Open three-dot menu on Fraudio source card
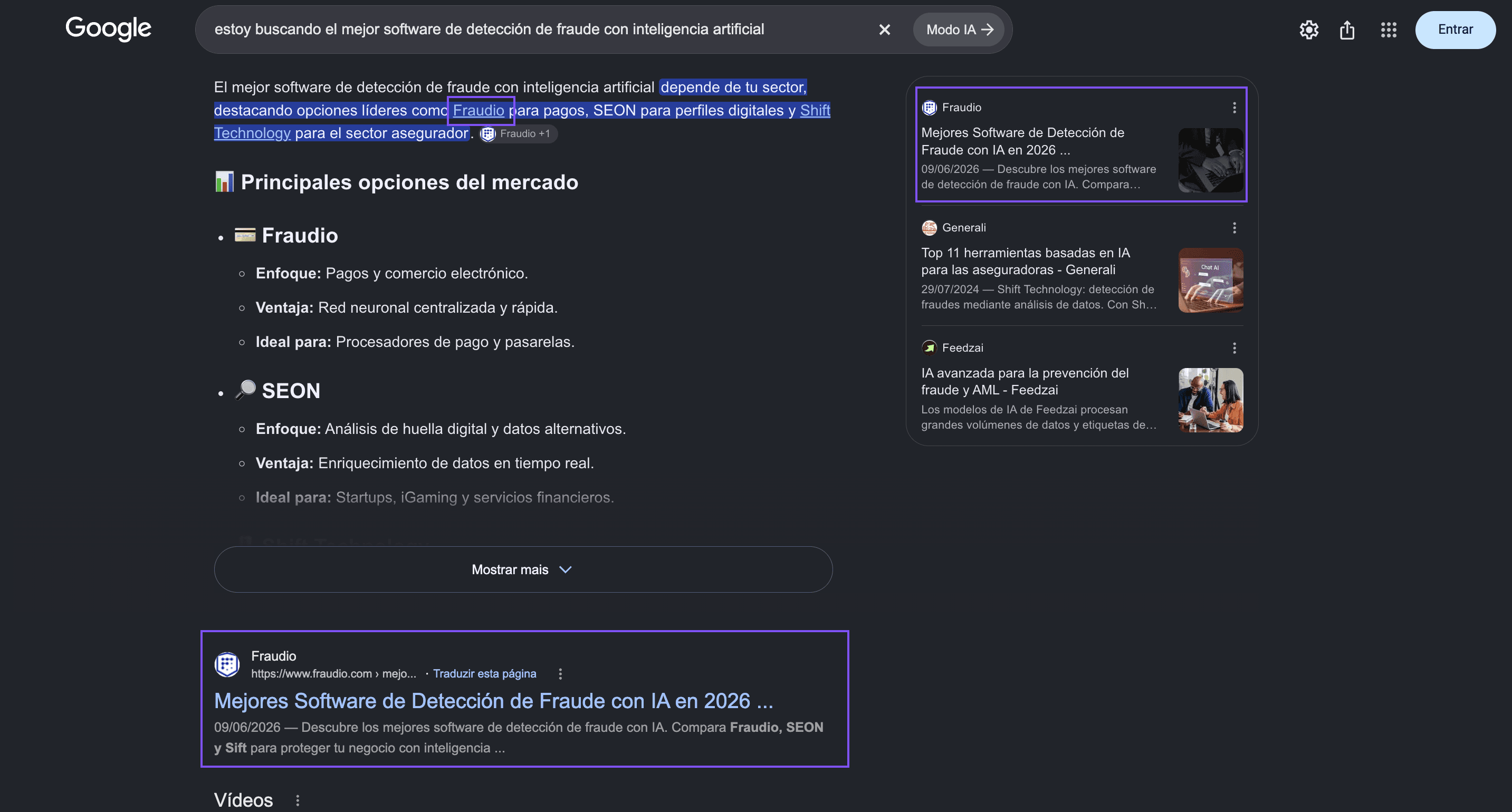 1234,108
